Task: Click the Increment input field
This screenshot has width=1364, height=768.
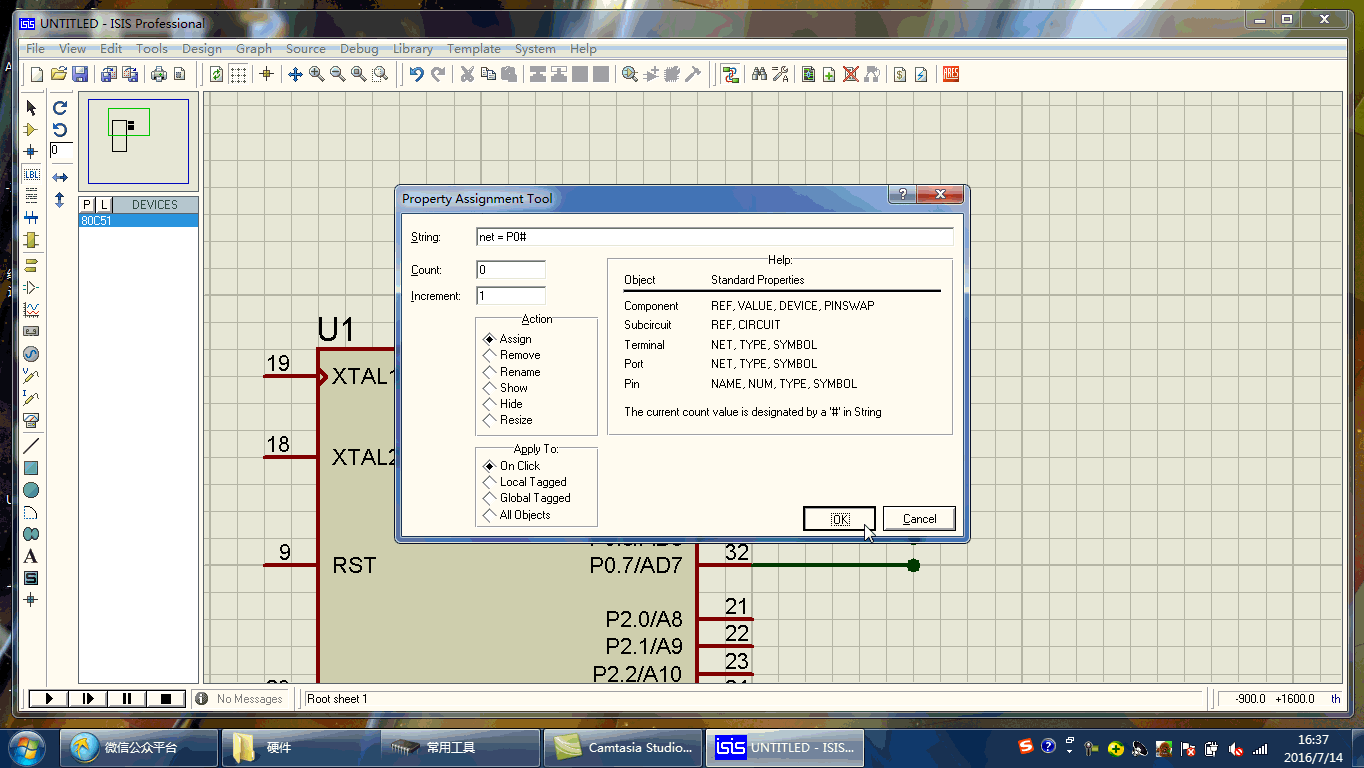Action: click(x=510, y=296)
